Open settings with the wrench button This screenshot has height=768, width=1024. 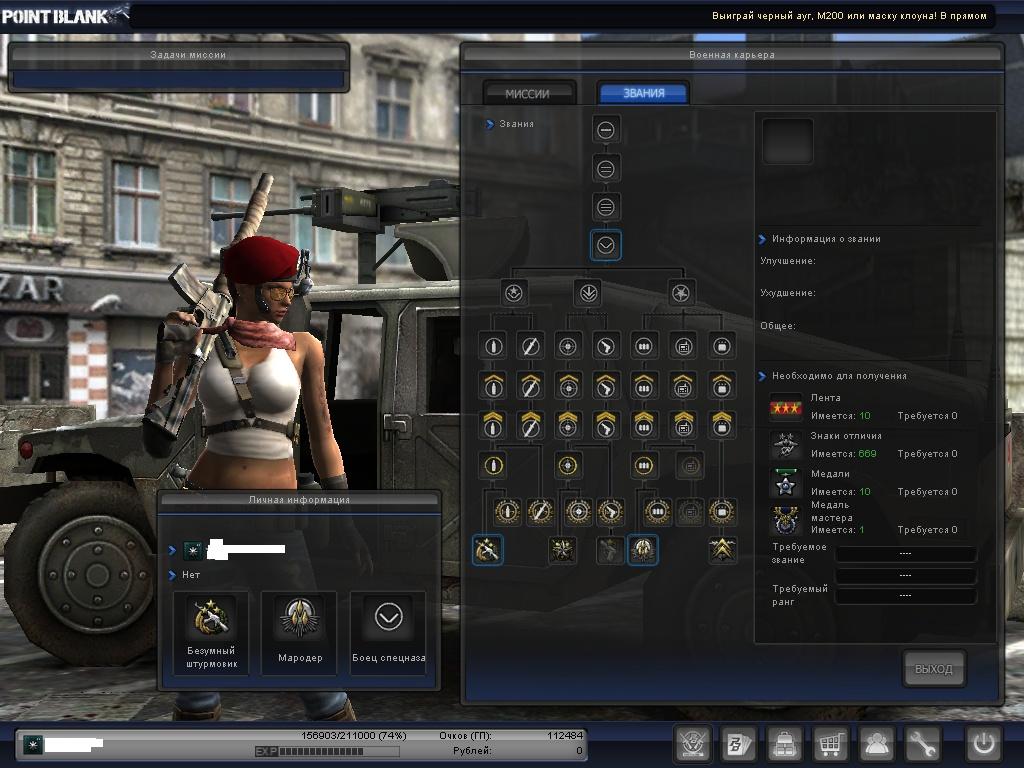922,743
